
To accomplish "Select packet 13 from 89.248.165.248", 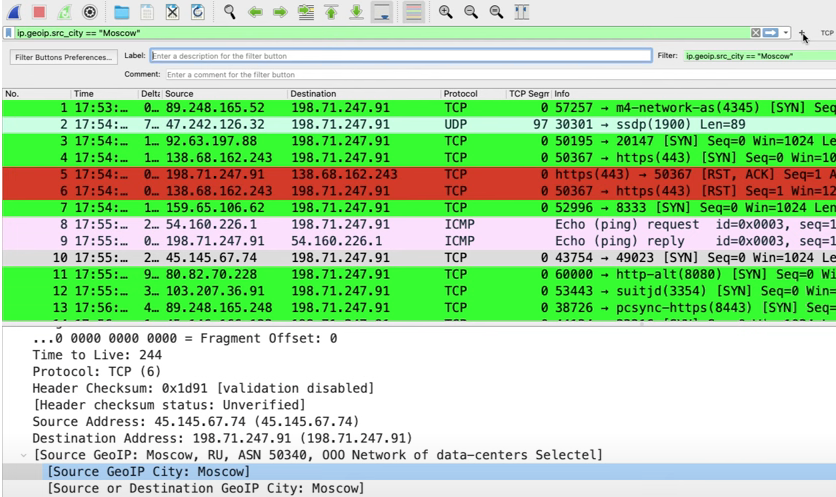I will (419, 308).
